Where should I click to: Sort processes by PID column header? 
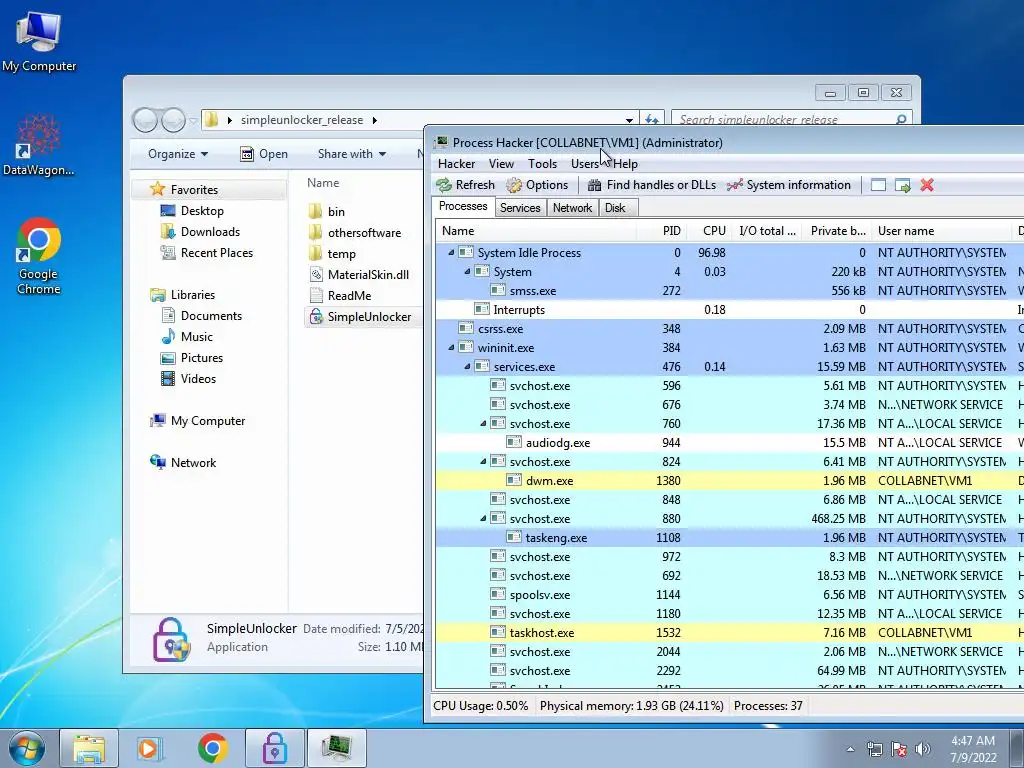point(660,231)
